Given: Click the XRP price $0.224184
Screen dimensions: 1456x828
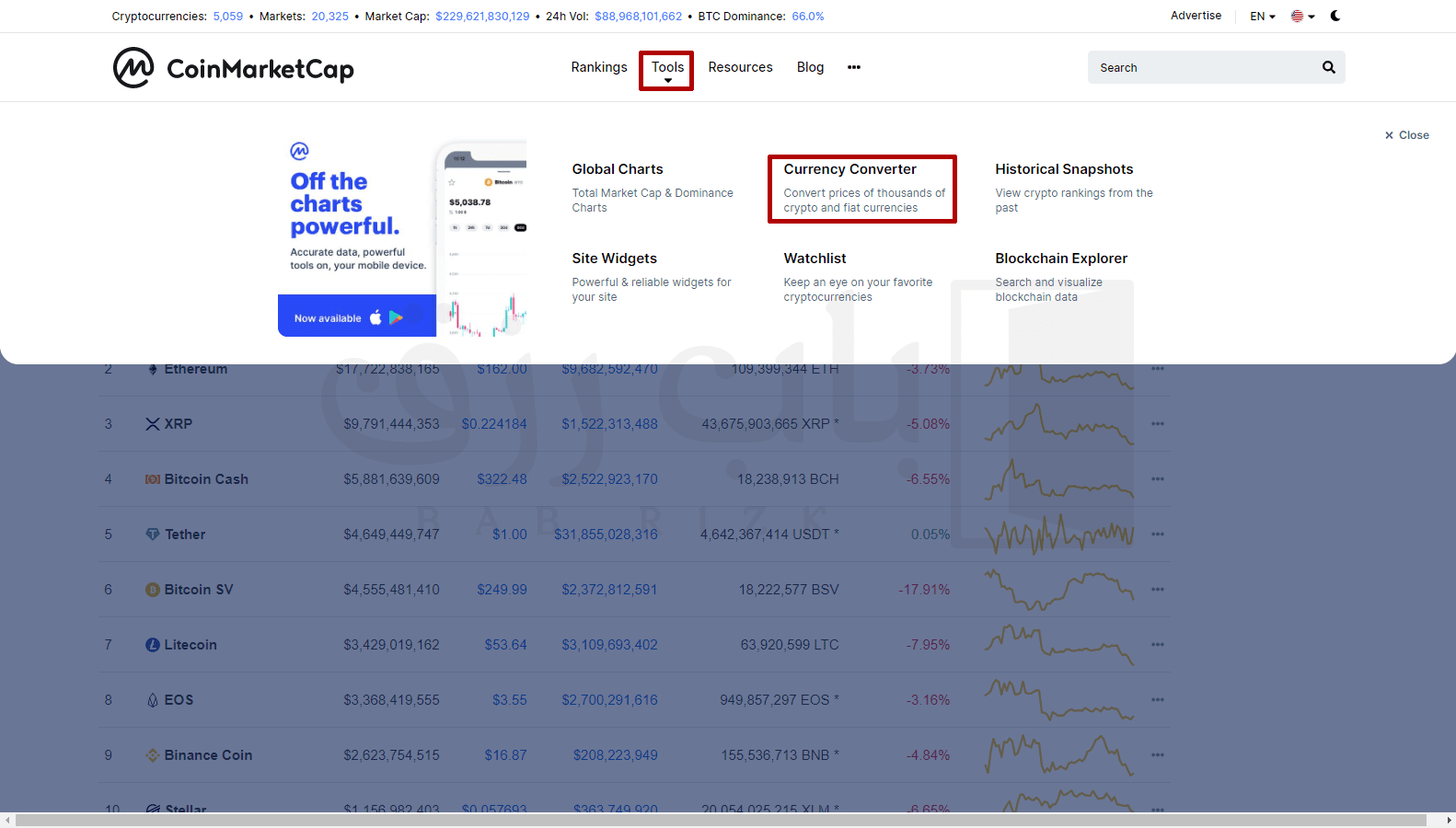Looking at the screenshot, I should (x=494, y=424).
